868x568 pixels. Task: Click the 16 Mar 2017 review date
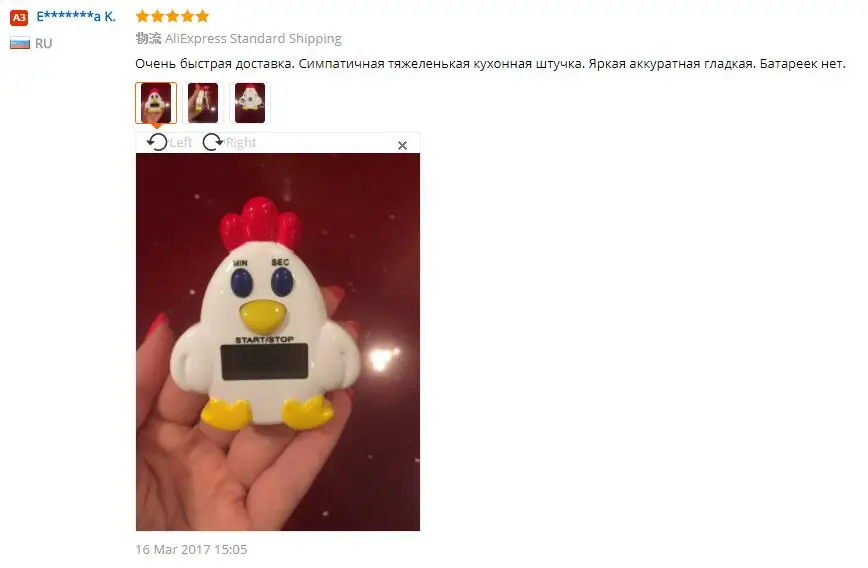191,549
